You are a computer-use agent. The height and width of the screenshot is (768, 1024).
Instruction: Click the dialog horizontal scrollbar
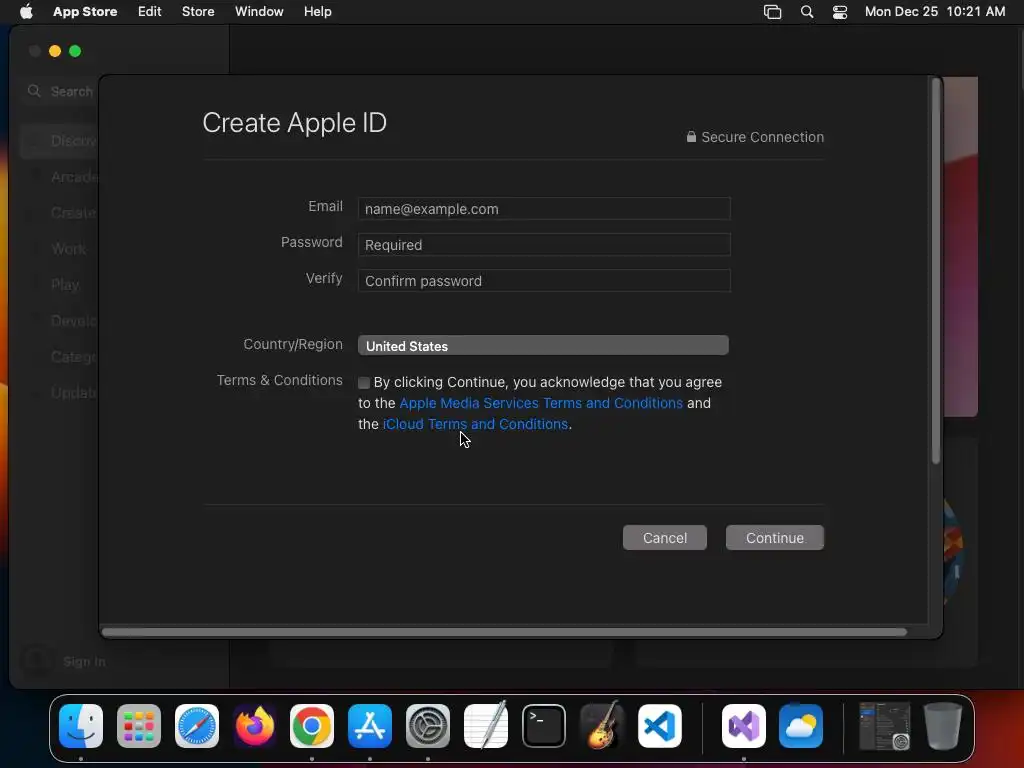pyautogui.click(x=504, y=632)
